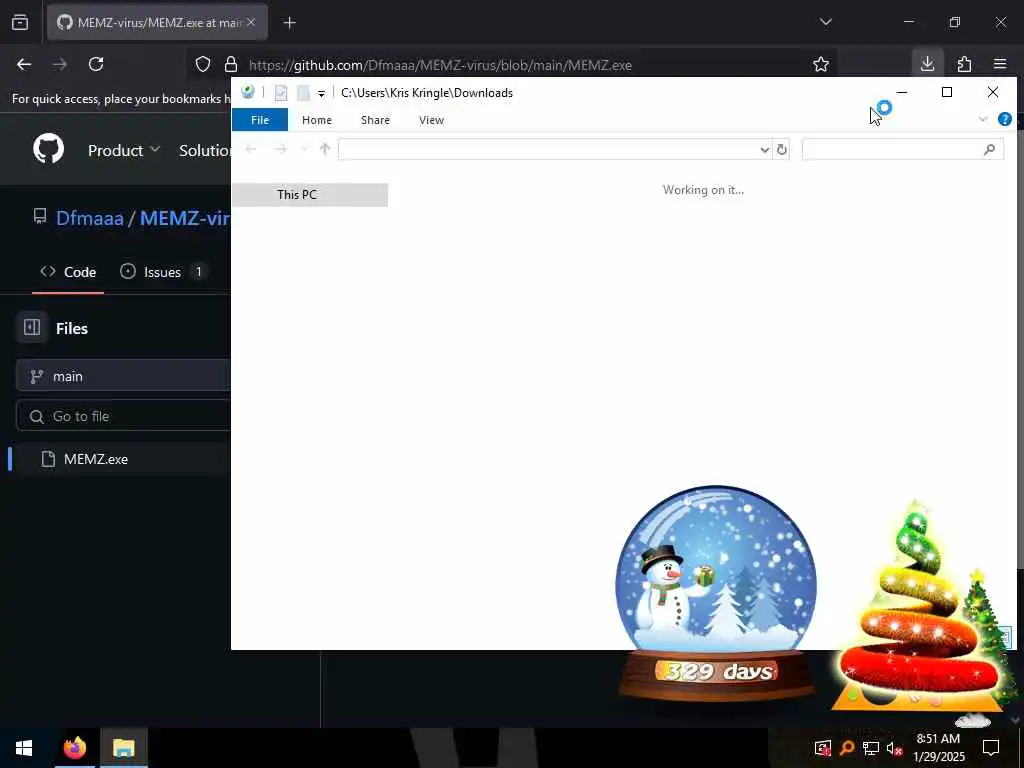The height and width of the screenshot is (768, 1024).
Task: Open a new Firefox tab
Action: (289, 23)
